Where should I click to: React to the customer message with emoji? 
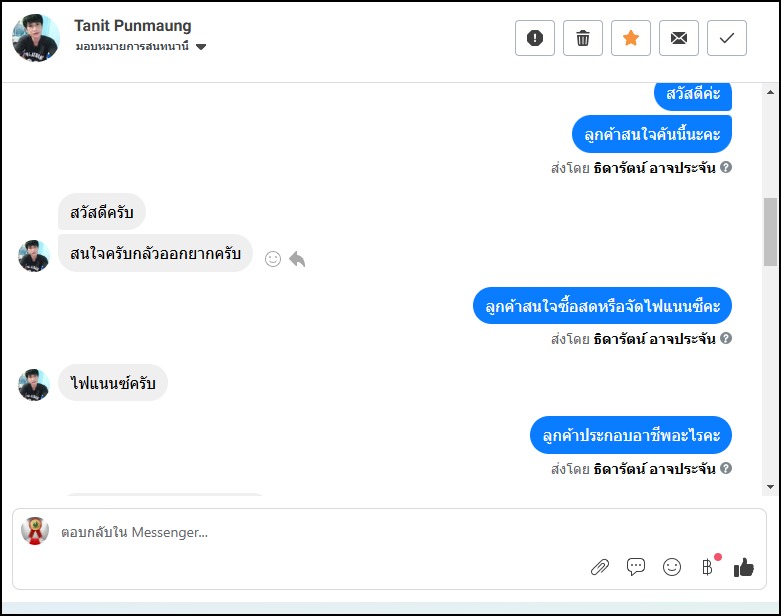click(x=272, y=259)
